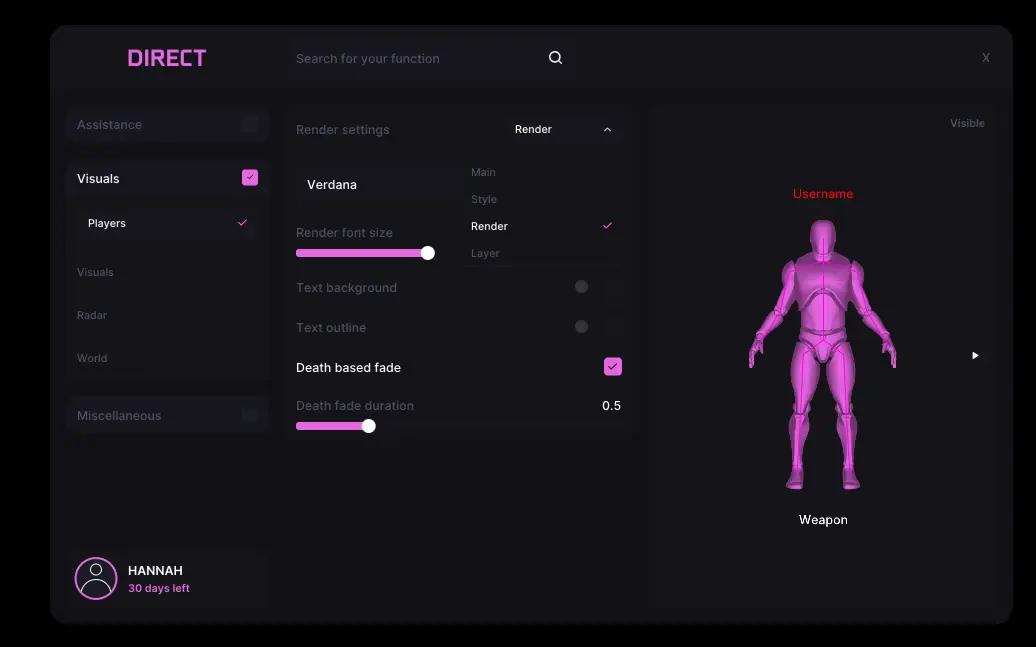Switch to the World sidebar item
1036x647 pixels.
coord(92,358)
